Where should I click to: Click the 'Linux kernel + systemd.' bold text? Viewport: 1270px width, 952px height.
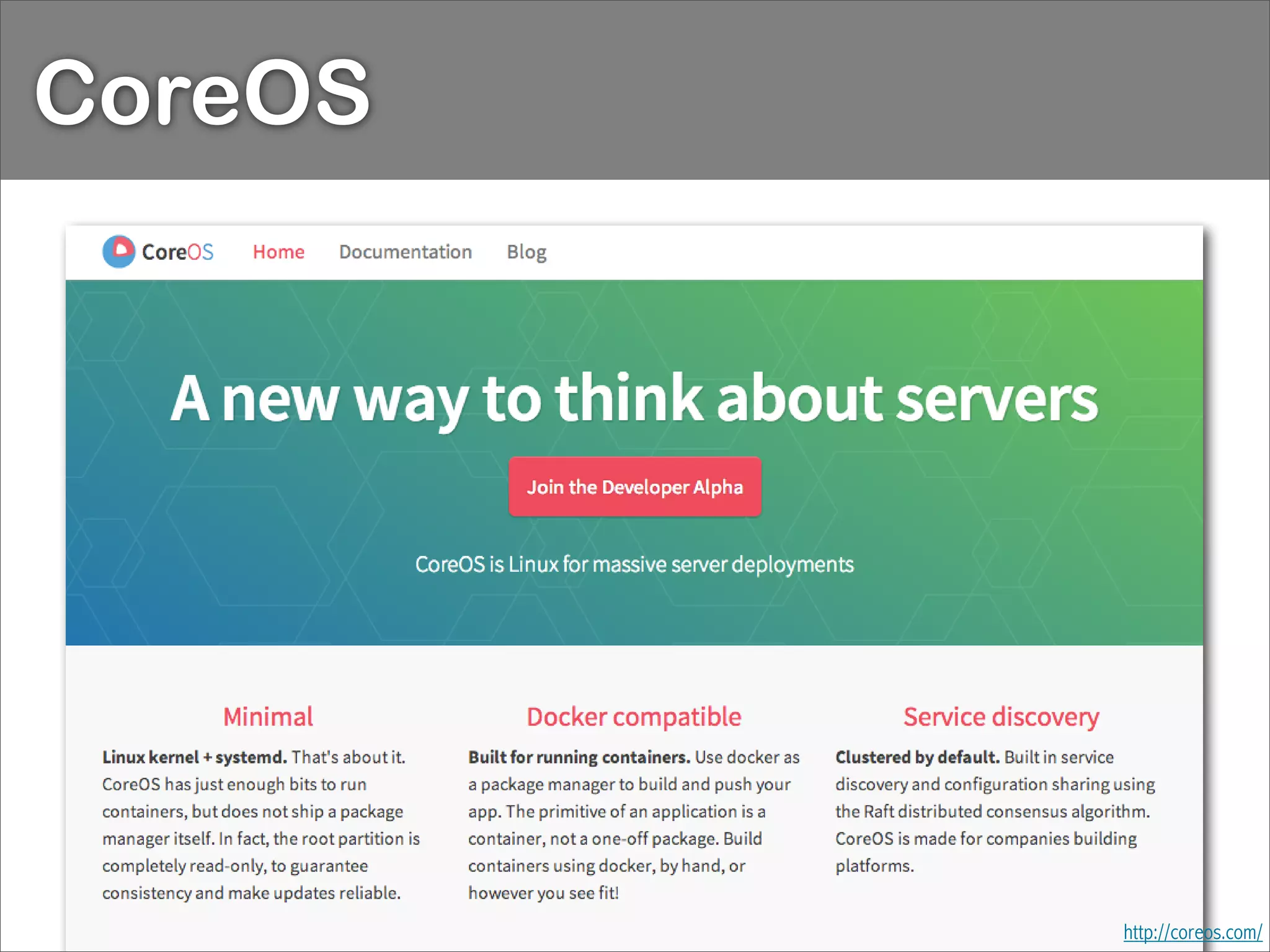pos(195,757)
